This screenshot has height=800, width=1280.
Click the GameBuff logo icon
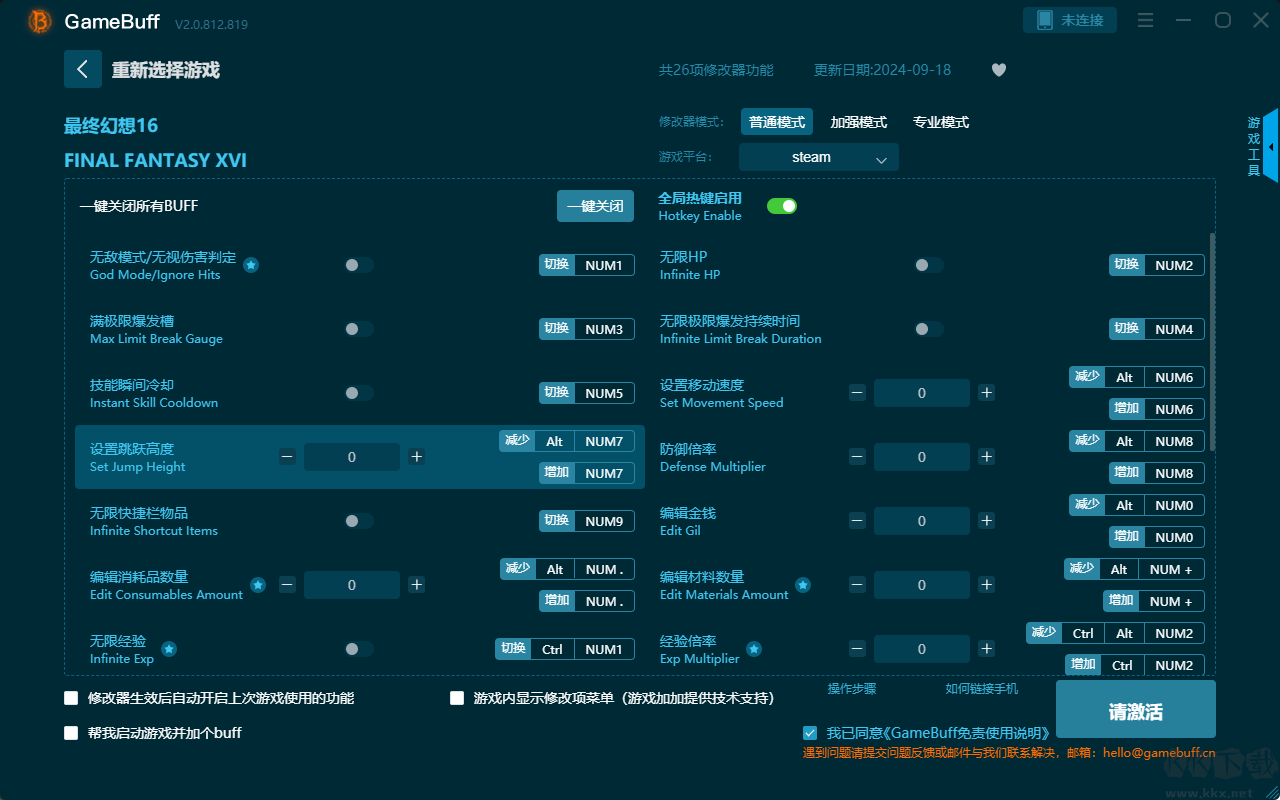pos(40,21)
